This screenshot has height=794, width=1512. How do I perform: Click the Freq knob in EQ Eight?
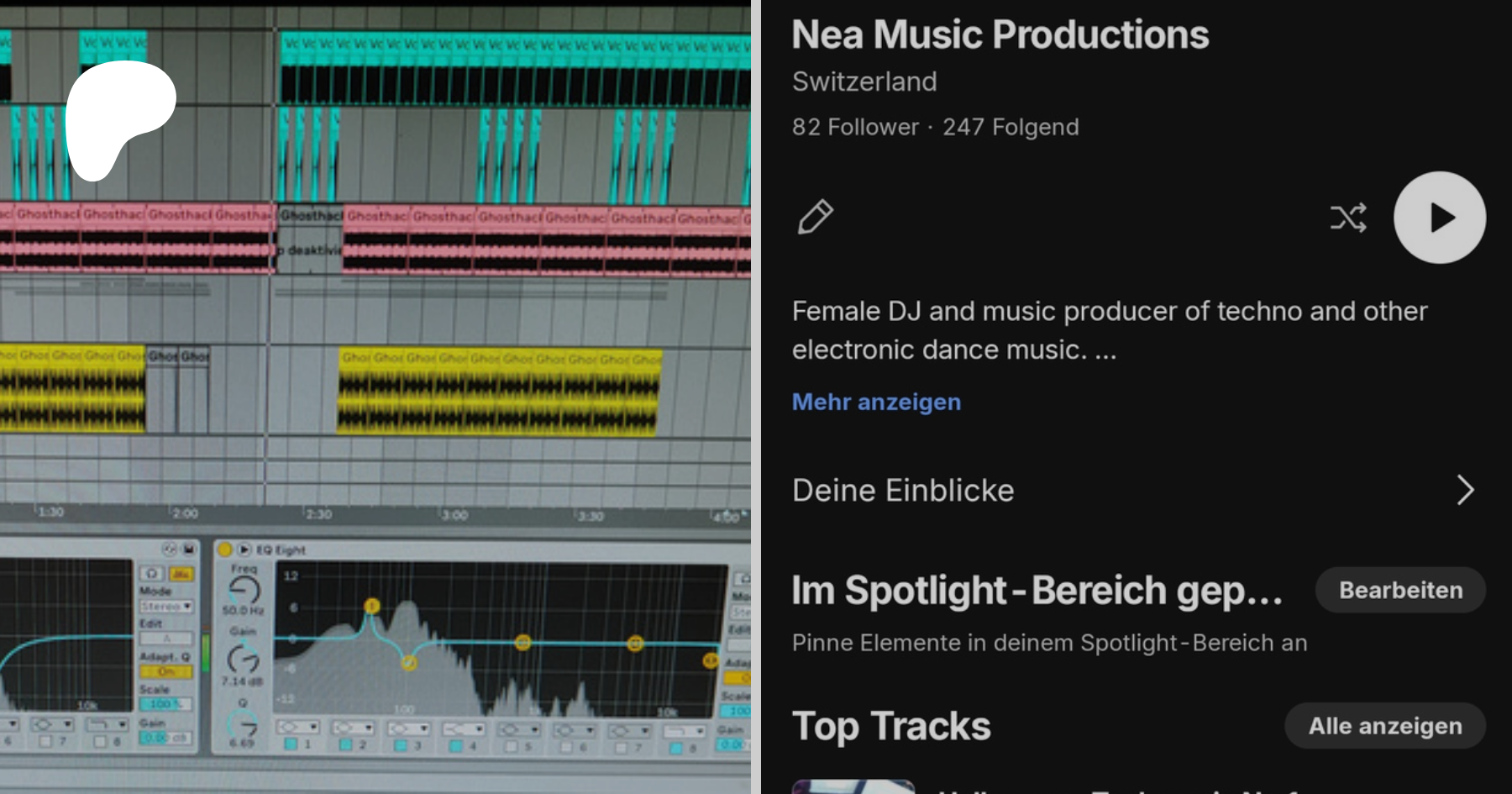pyautogui.click(x=244, y=591)
